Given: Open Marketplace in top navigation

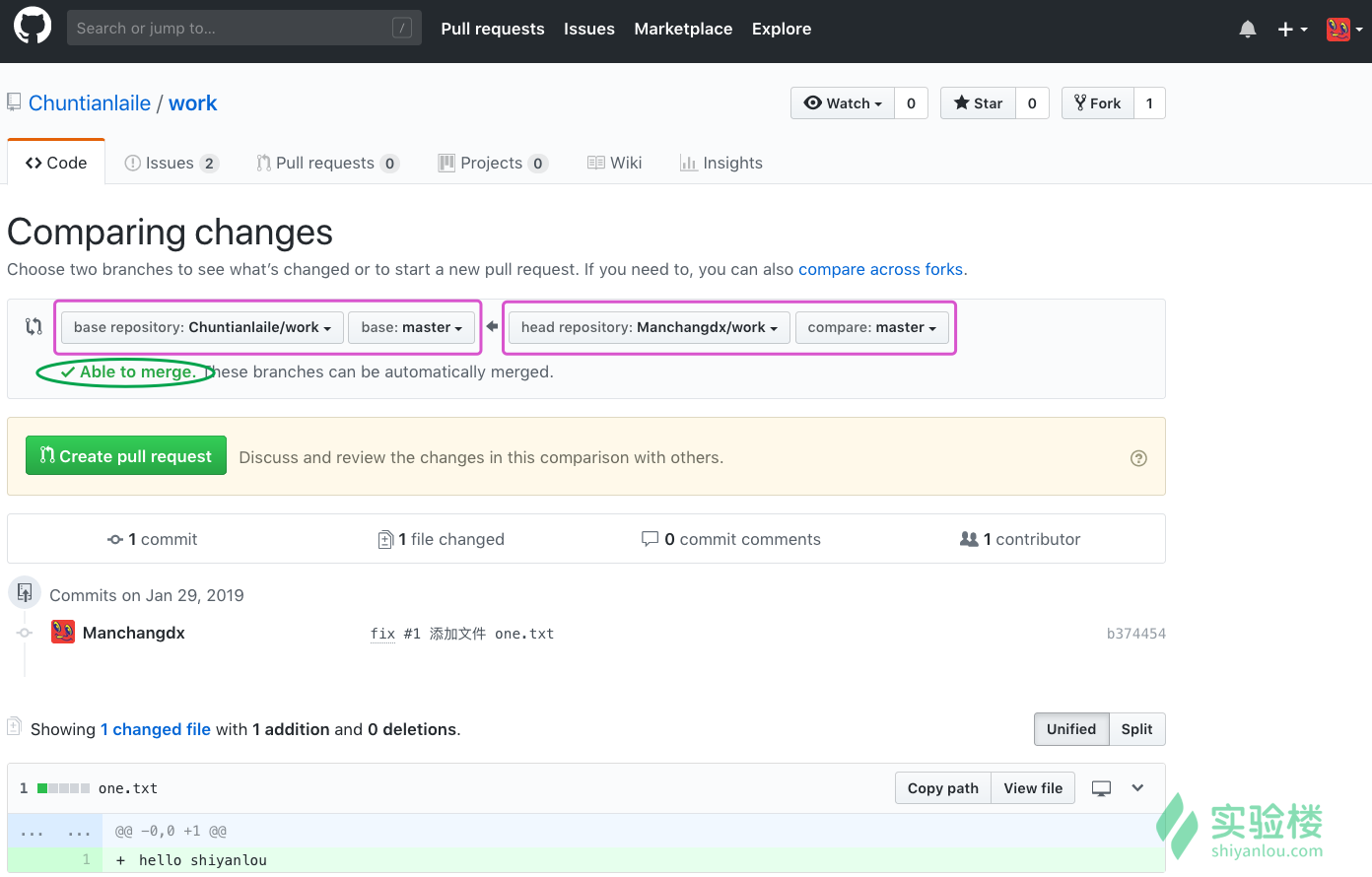Looking at the screenshot, I should click(x=683, y=30).
